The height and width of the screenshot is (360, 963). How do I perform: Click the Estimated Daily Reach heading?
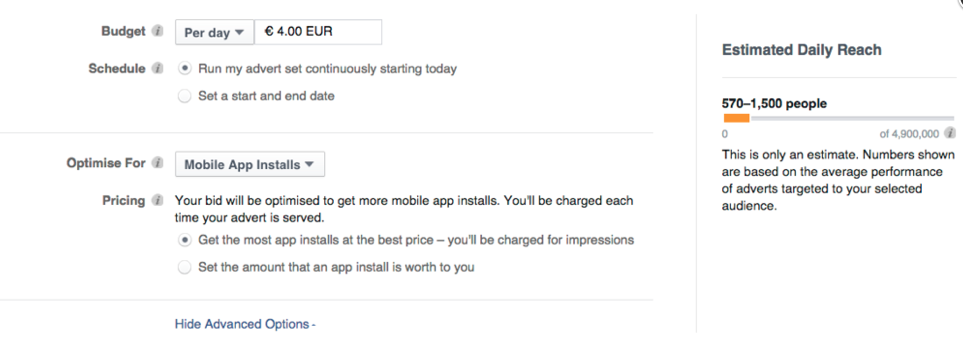point(801,50)
